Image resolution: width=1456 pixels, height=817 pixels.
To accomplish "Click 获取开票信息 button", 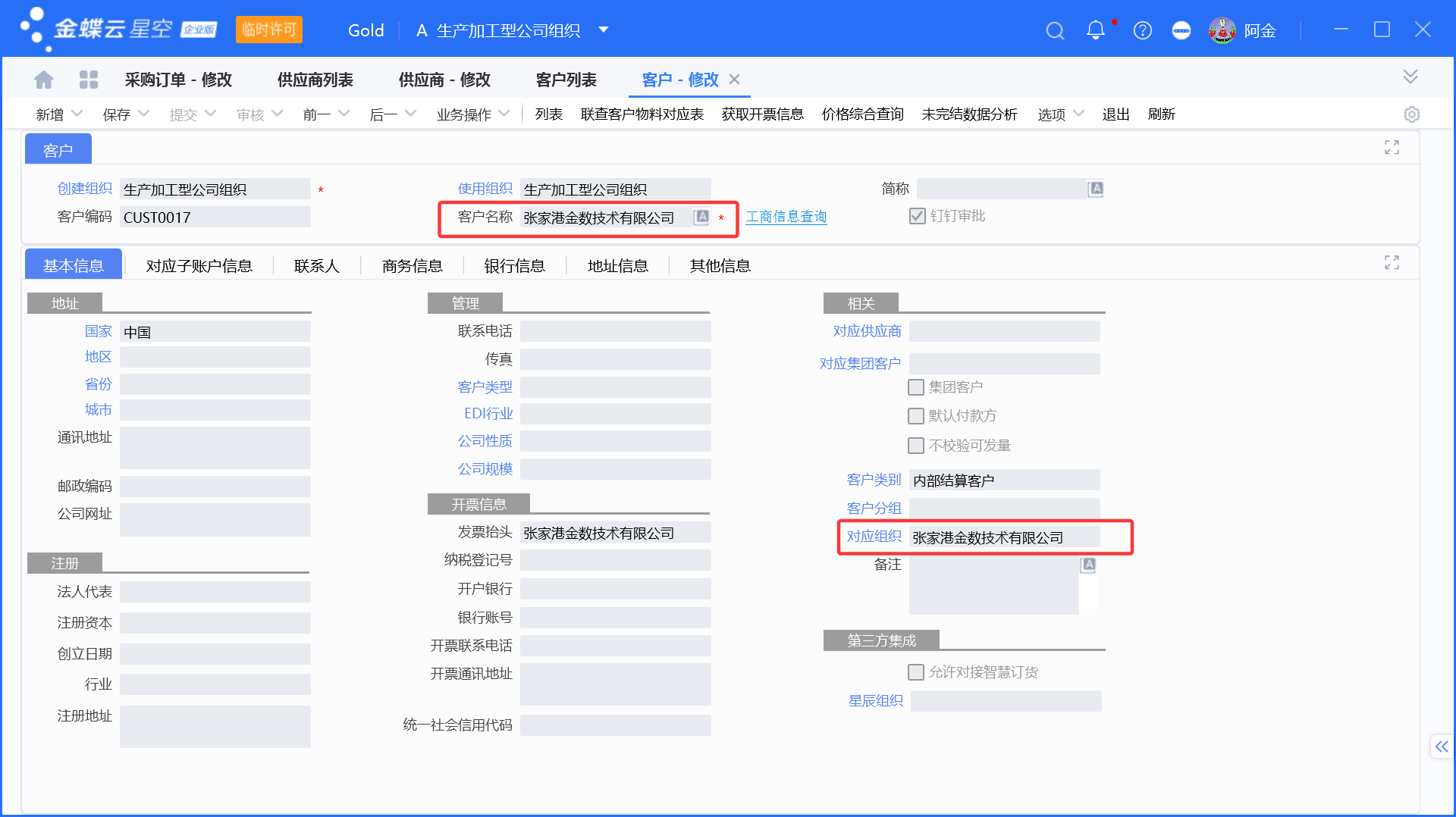I will 763,114.
